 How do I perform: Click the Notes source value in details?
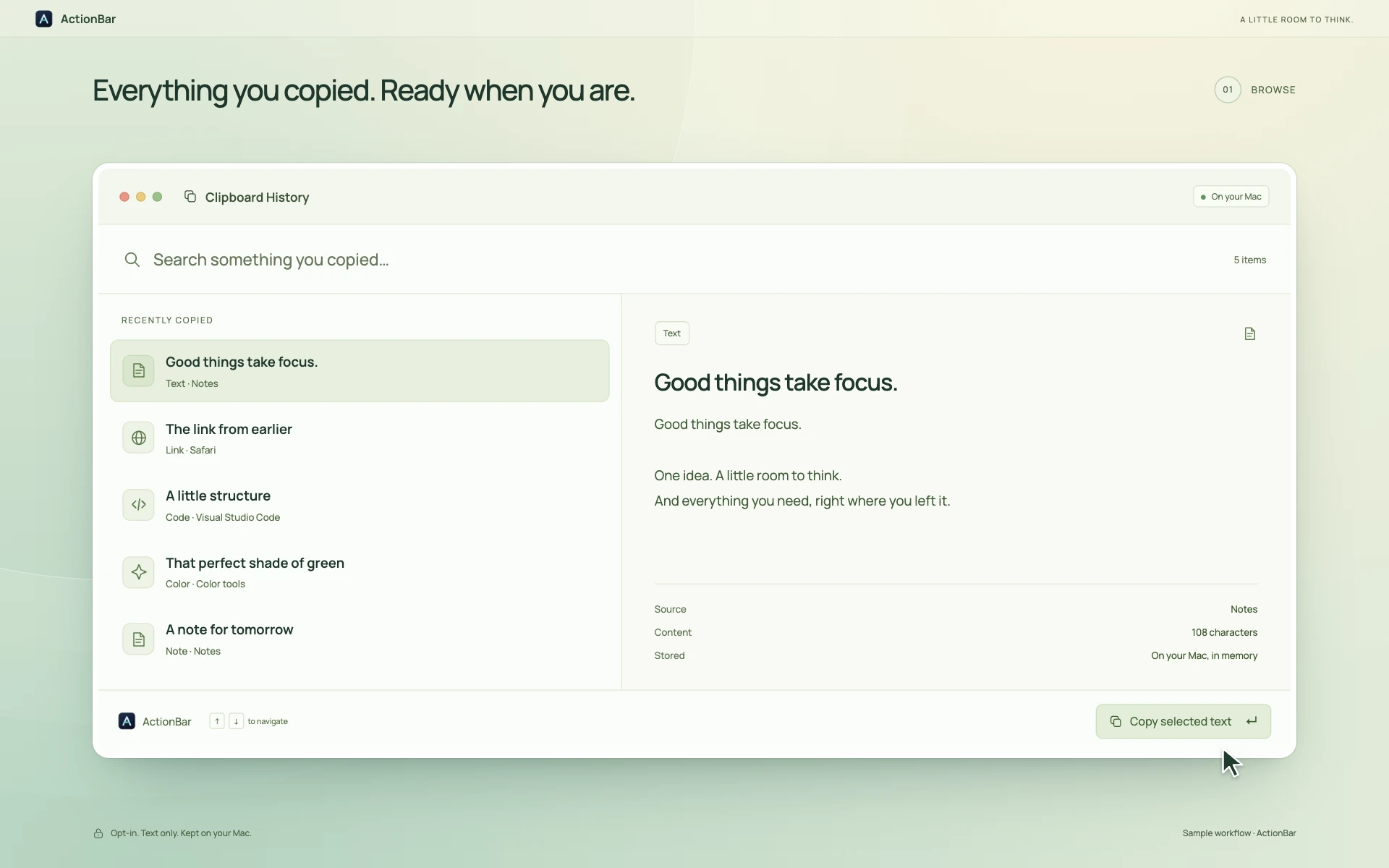1244,609
